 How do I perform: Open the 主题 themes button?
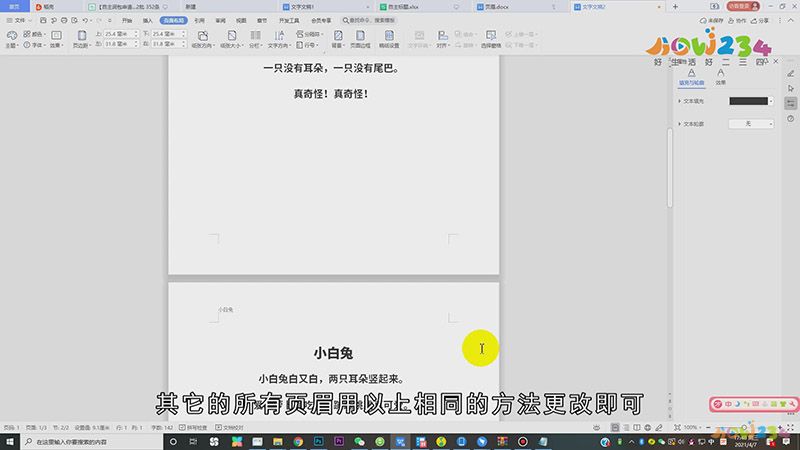(x=12, y=39)
